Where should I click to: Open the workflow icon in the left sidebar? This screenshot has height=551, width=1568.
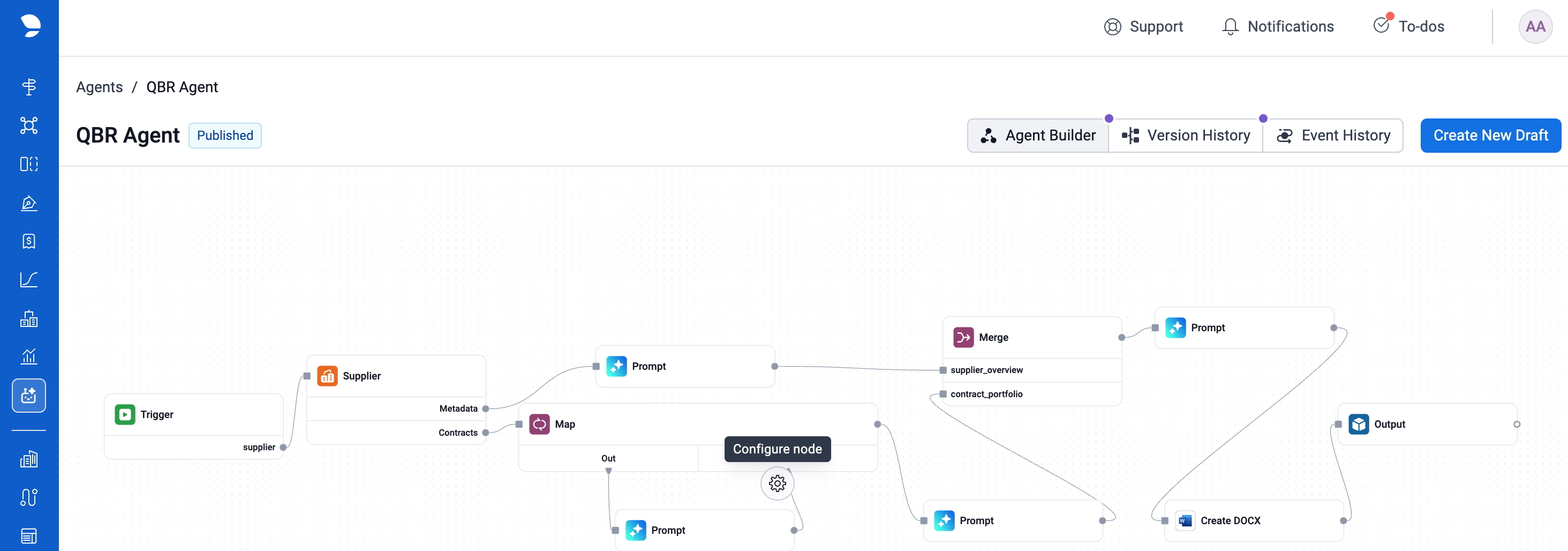(x=28, y=125)
